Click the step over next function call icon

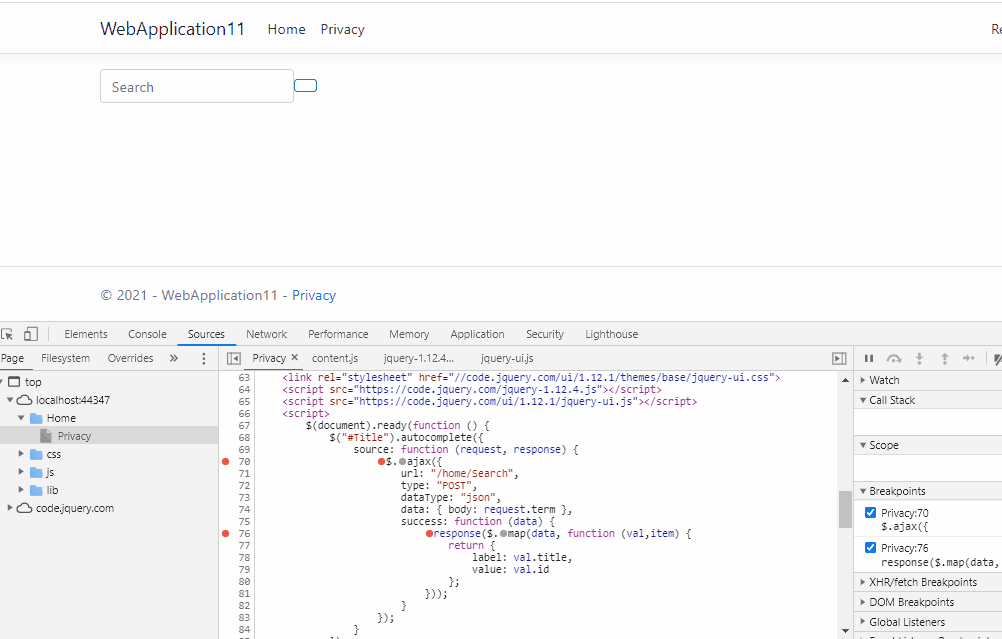click(x=893, y=358)
